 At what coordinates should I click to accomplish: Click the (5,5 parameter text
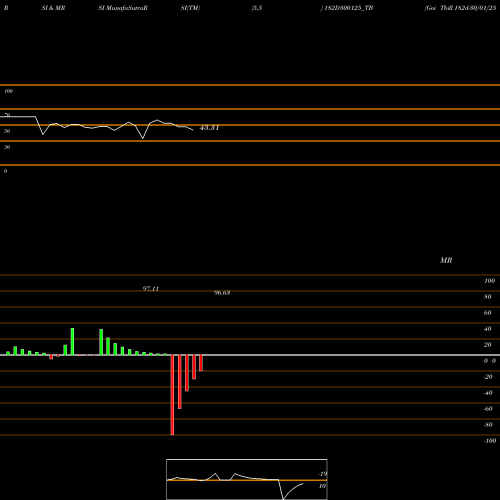257,8
